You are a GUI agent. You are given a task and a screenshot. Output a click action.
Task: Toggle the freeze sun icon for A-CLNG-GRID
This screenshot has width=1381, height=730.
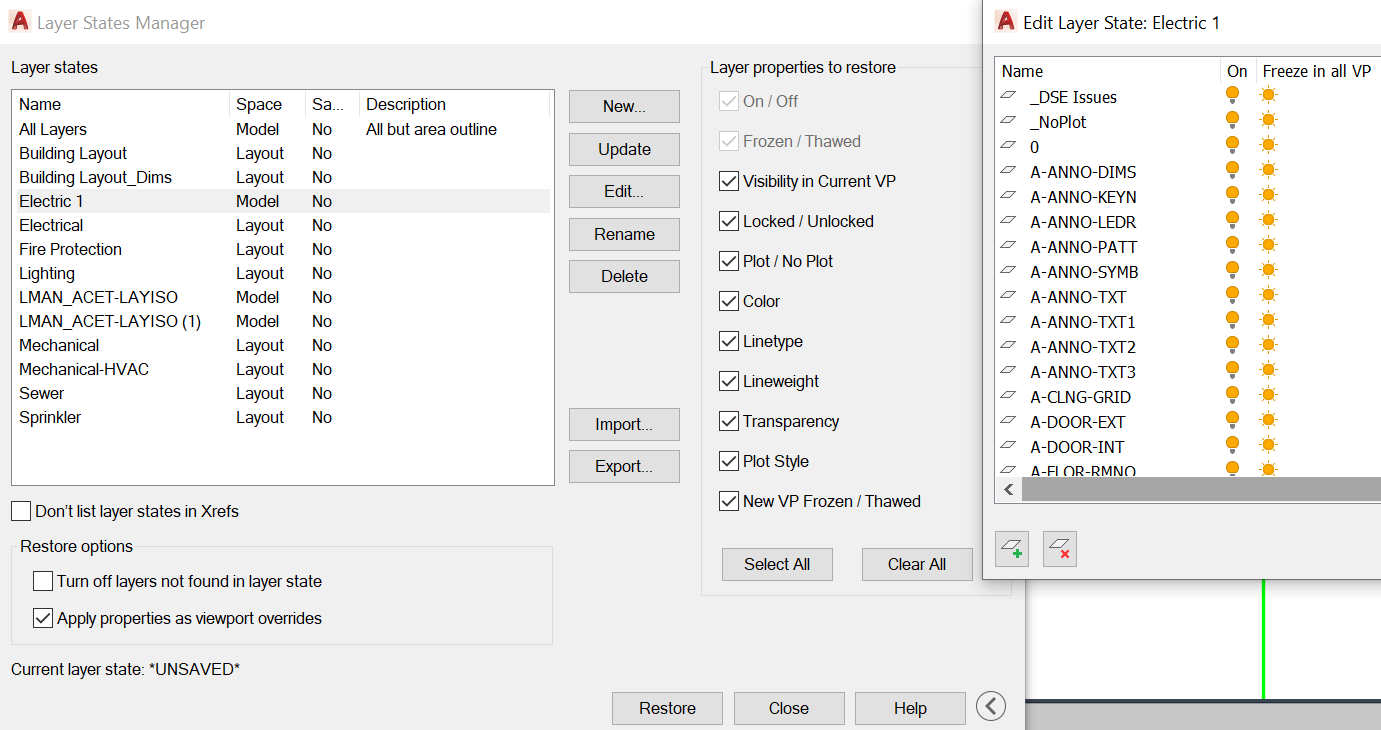[1268, 396]
